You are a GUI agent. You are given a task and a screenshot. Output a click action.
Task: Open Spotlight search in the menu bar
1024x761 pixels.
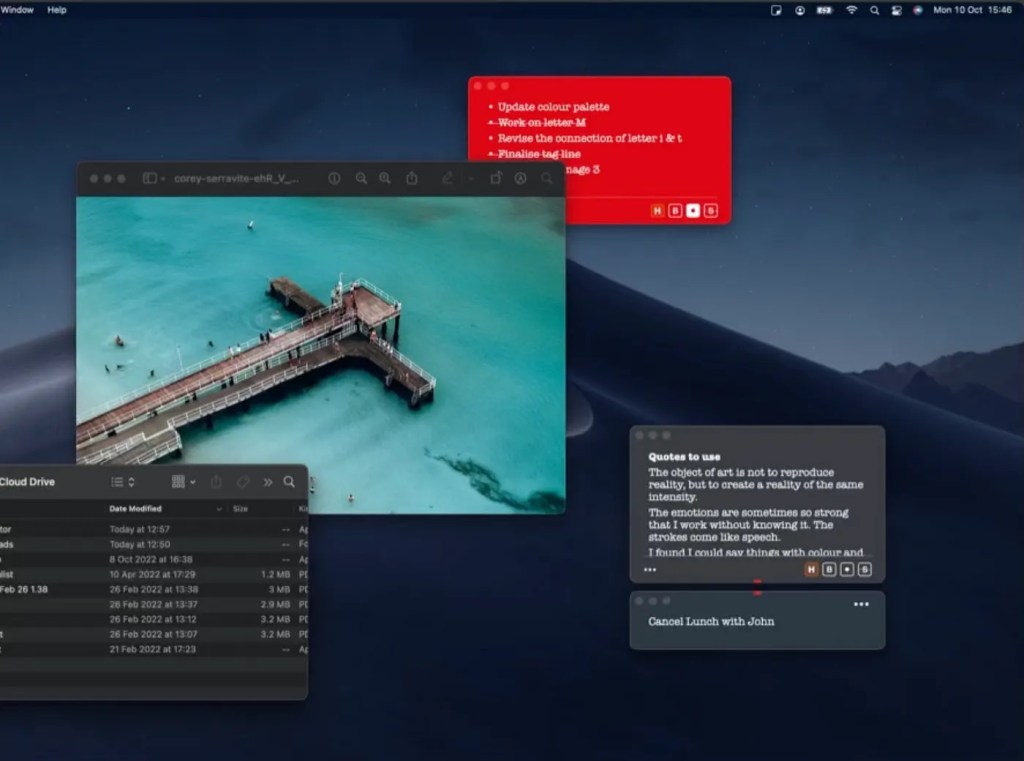tap(874, 10)
